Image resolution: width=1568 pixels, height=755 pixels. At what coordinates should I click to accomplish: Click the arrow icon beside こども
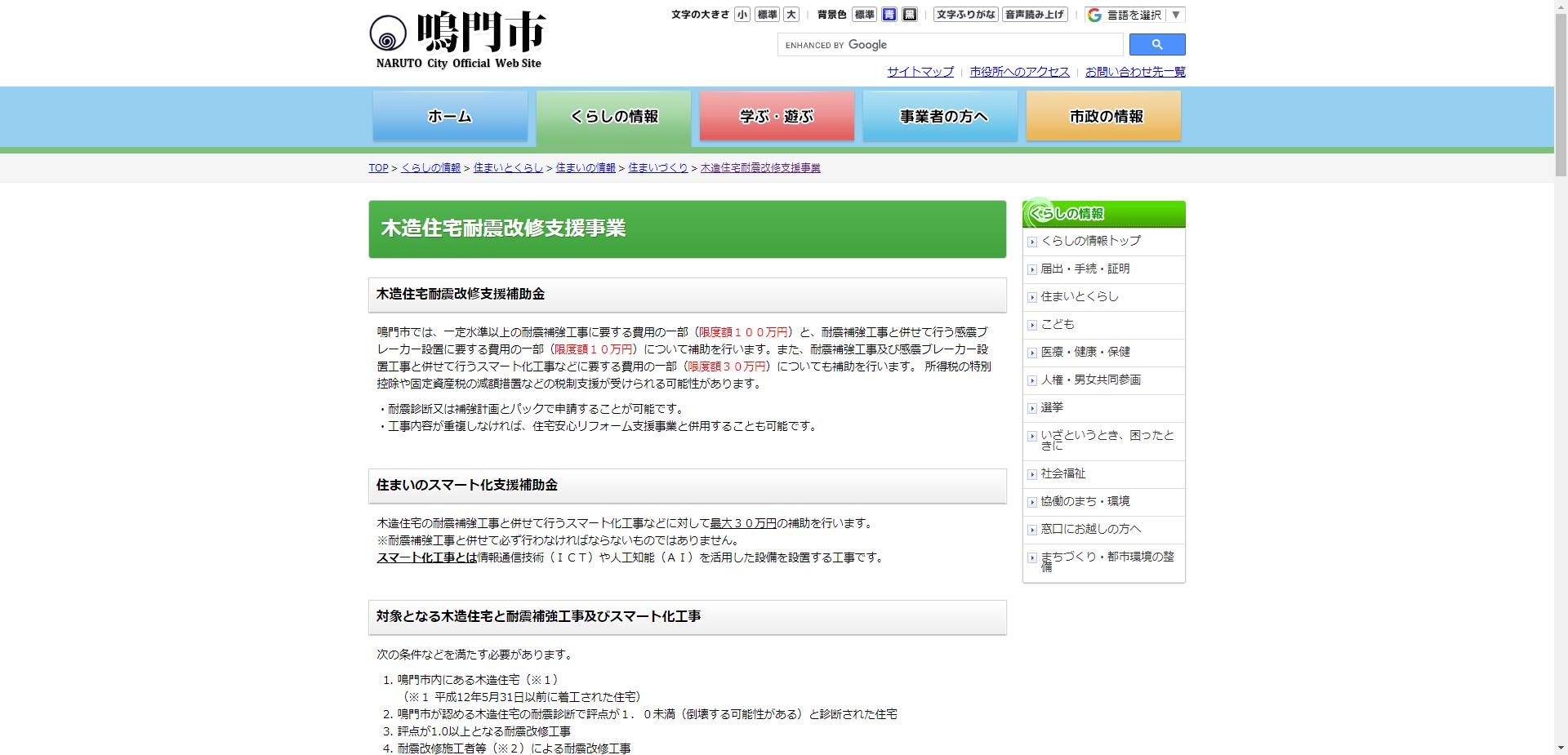[1031, 325]
